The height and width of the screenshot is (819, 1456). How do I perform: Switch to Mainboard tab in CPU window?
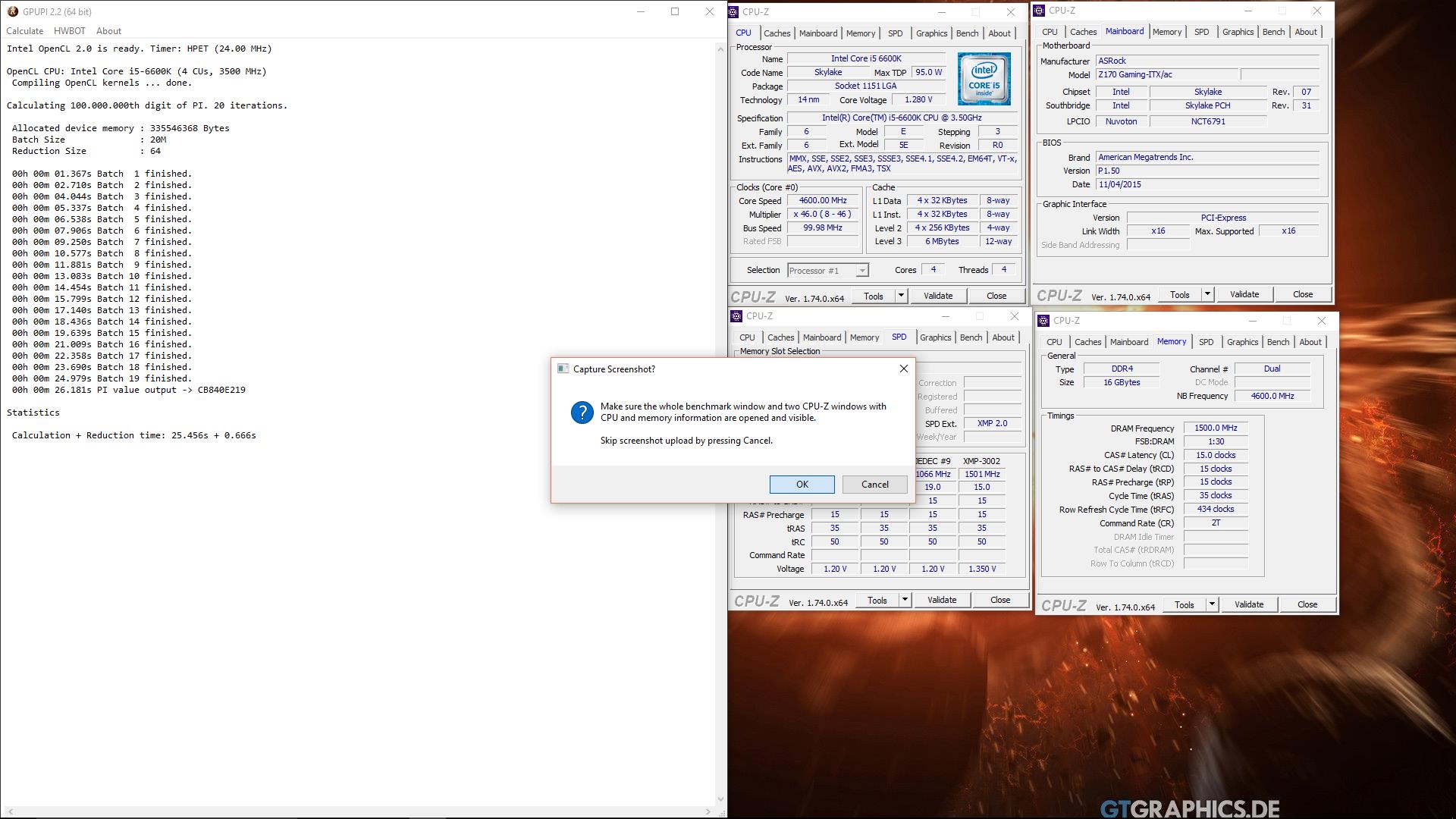tap(818, 33)
